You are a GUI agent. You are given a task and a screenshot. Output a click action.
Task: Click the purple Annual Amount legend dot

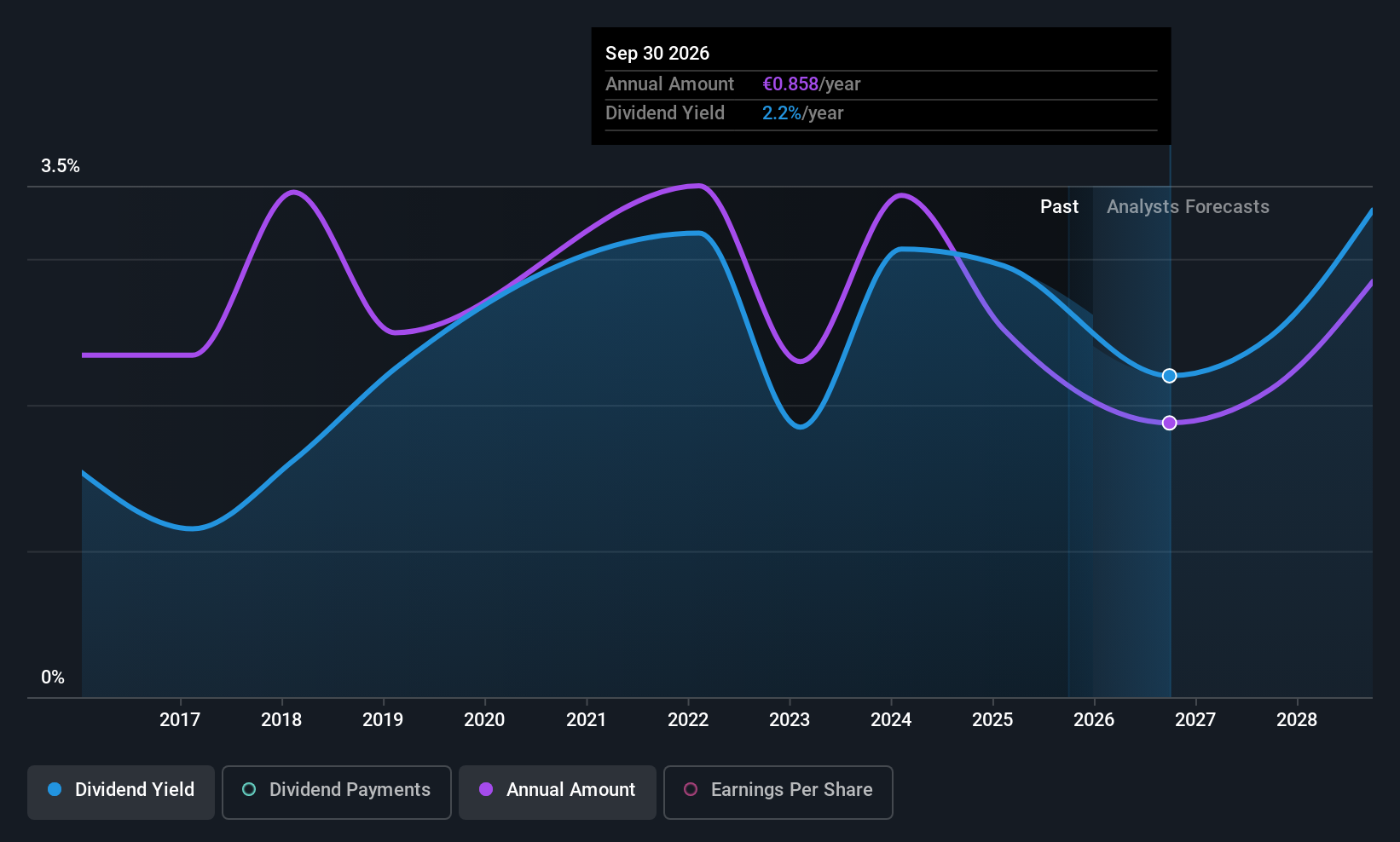[486, 789]
